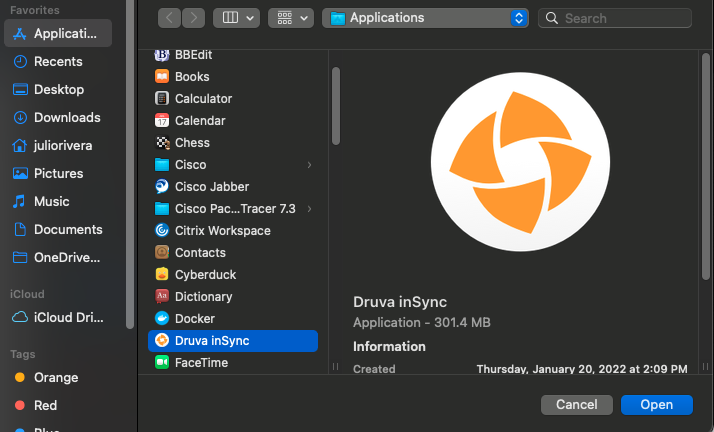
Task: Open the Applications location pop-up menu
Action: coord(425,18)
